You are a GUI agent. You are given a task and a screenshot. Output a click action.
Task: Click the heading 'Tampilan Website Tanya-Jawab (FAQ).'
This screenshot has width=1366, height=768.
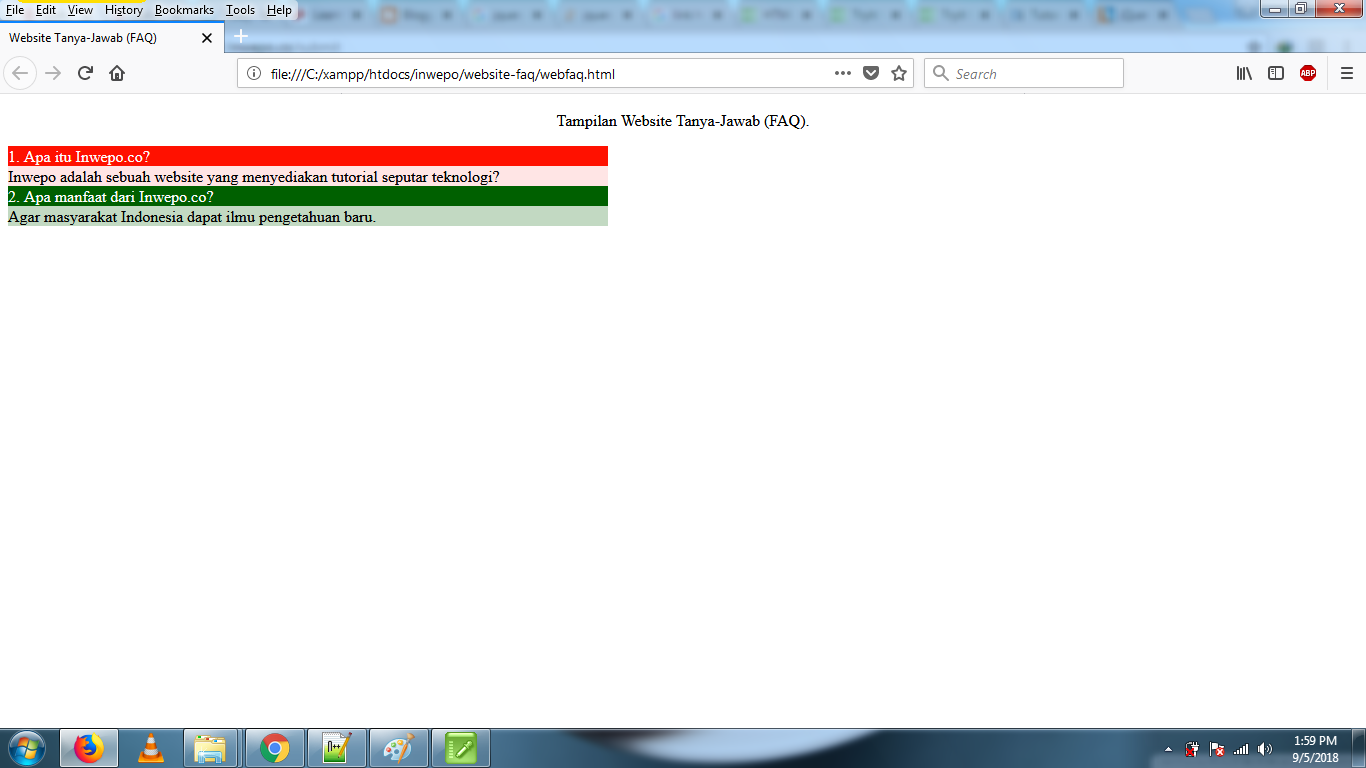coord(683,121)
